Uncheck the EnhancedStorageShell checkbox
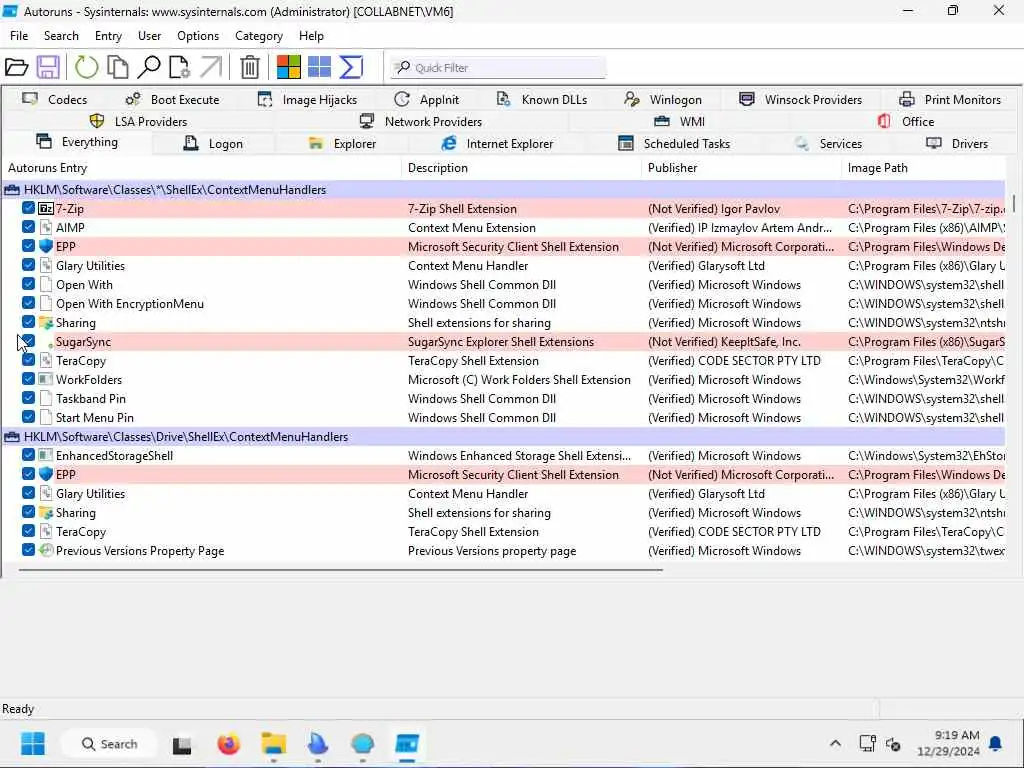The image size is (1024, 768). tap(28, 455)
